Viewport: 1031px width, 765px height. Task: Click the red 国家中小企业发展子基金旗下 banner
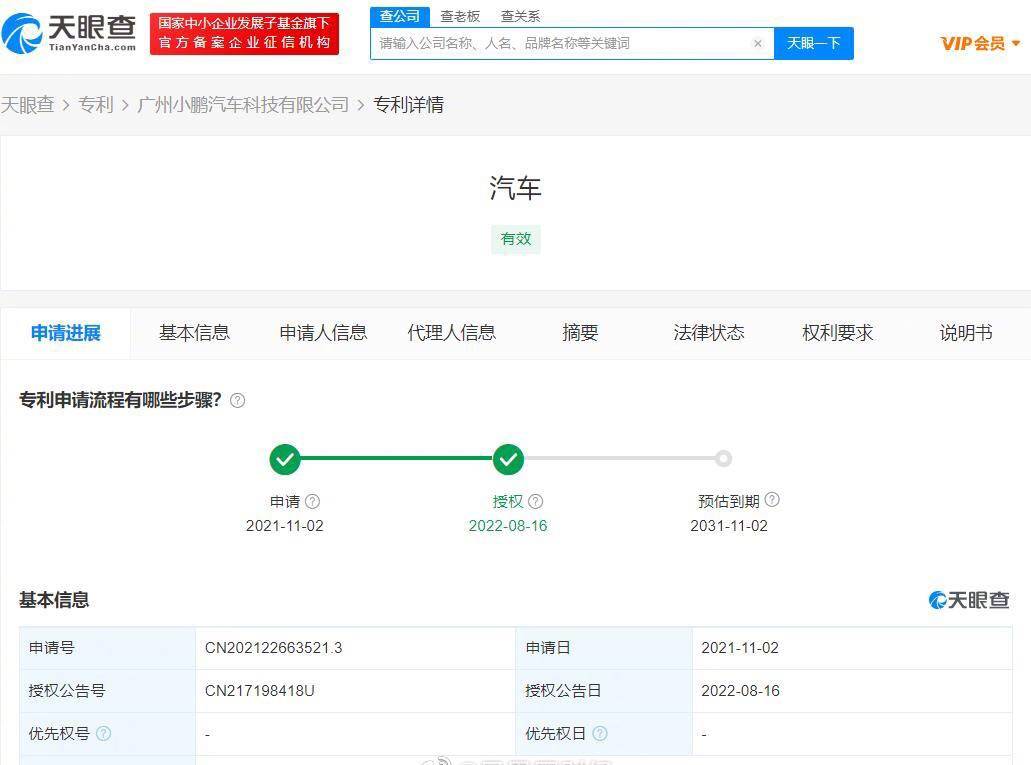245,34
